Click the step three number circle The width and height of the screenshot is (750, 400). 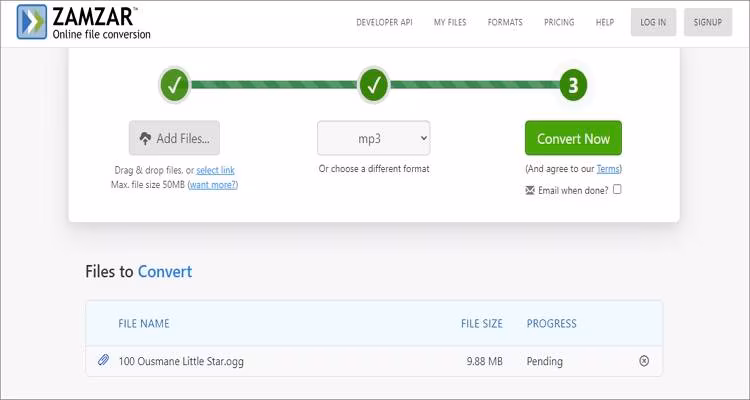(x=573, y=85)
